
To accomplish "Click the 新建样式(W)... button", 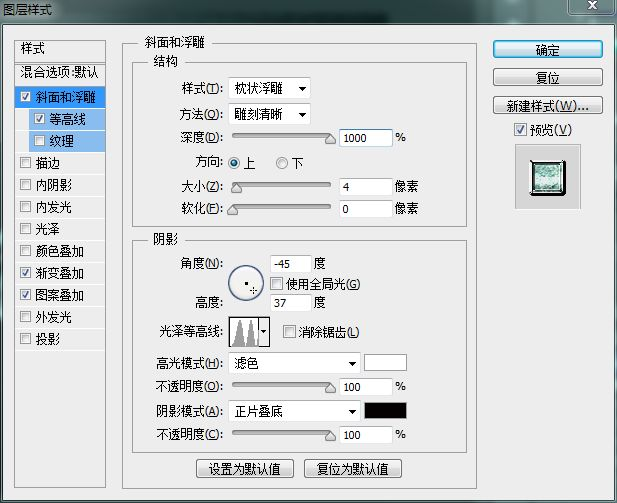I will (x=547, y=105).
